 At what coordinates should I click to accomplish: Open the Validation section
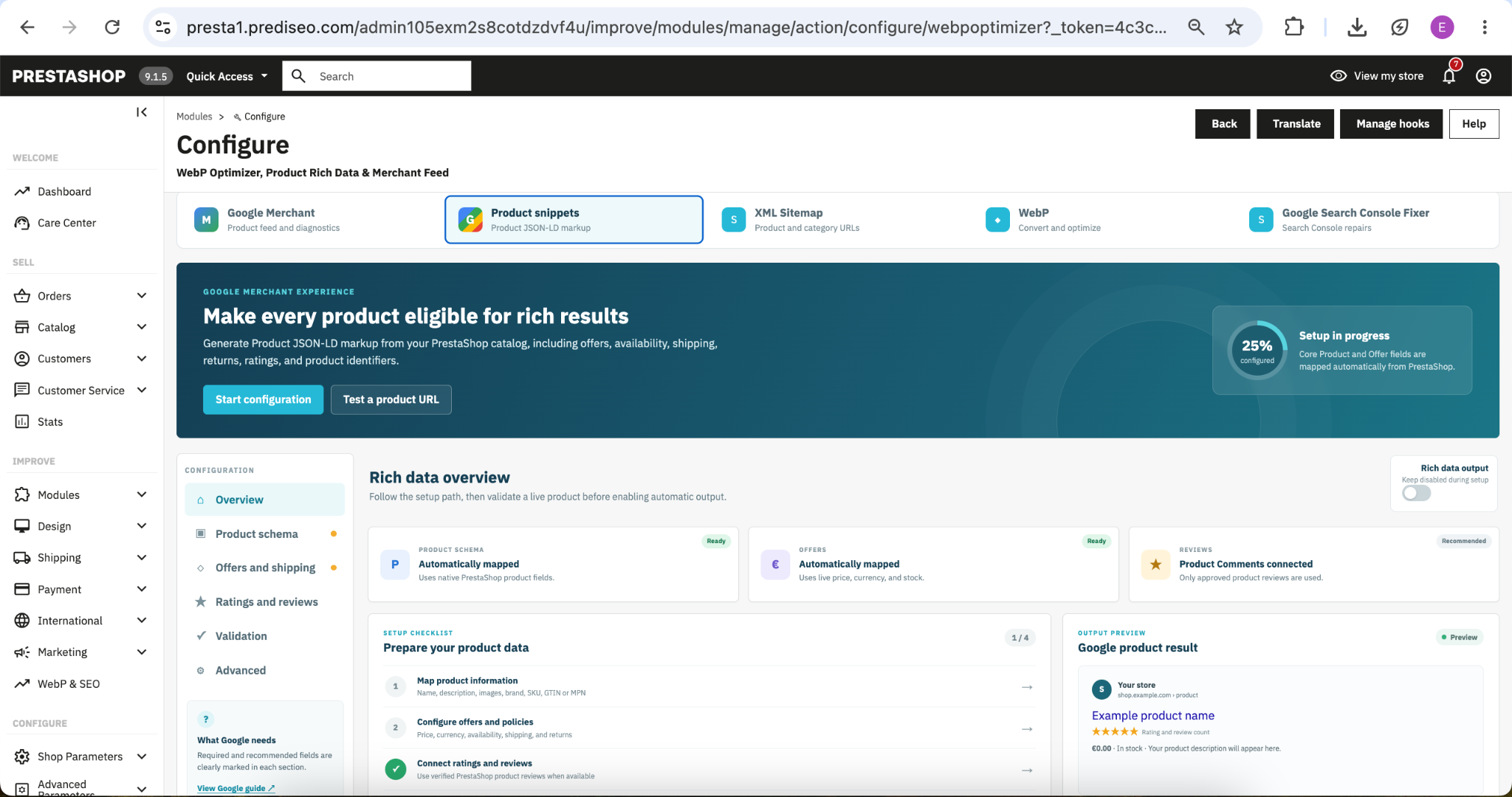(264, 635)
